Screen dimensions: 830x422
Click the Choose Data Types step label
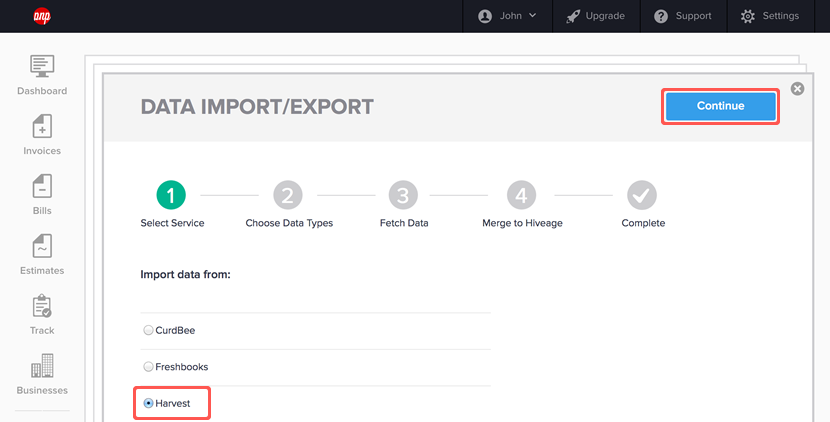click(289, 223)
